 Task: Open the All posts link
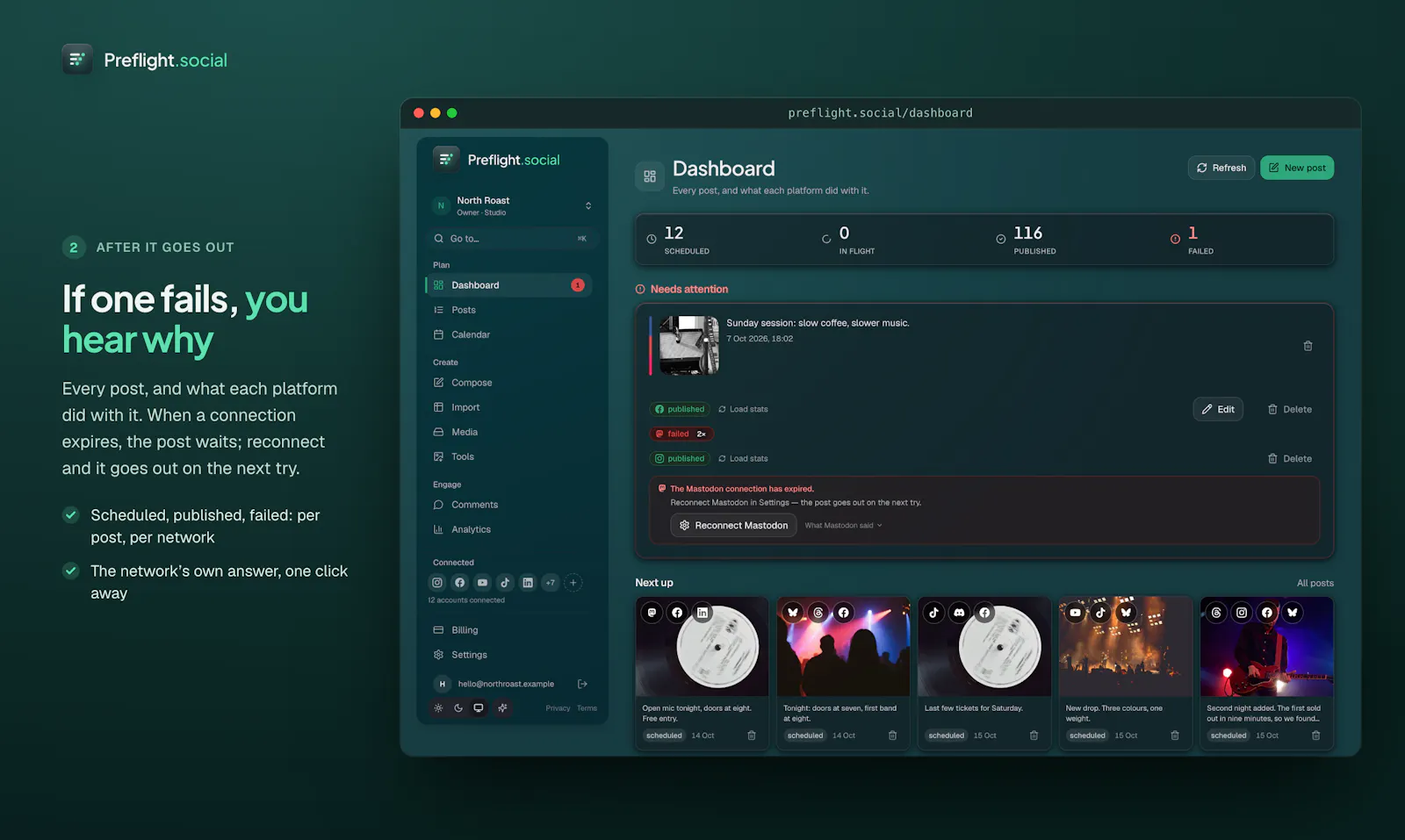click(1315, 583)
